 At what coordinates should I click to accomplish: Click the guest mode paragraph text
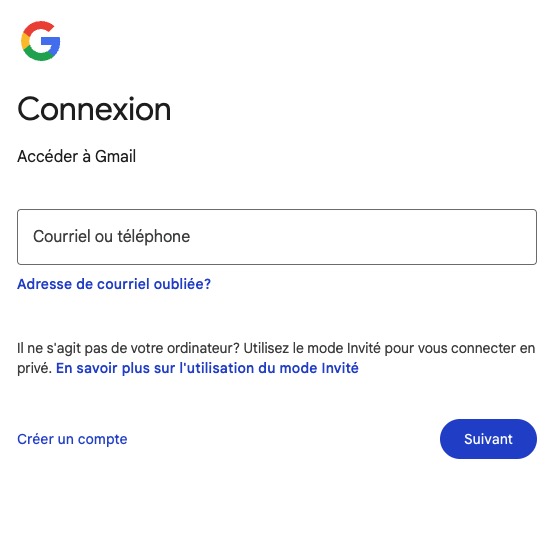(276, 358)
